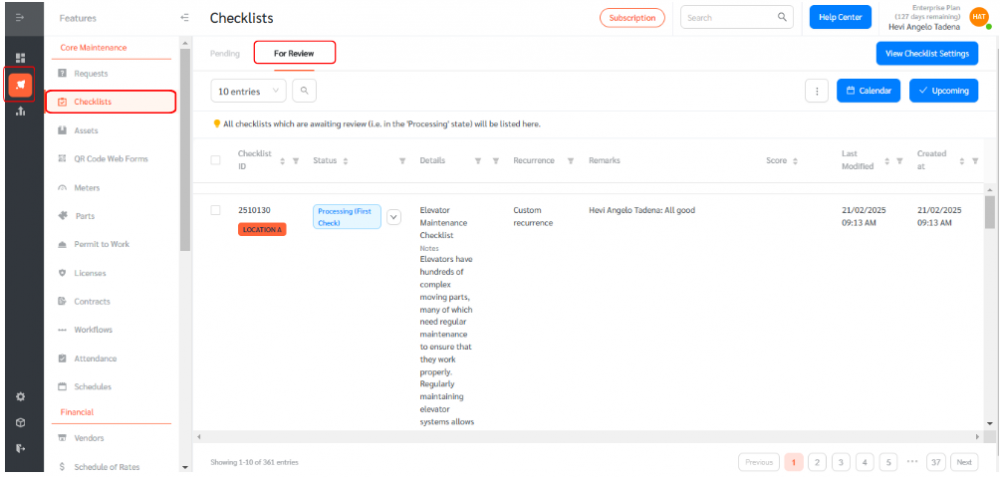The image size is (1000, 477).
Task: Open the HAT user avatar
Action: point(978,17)
